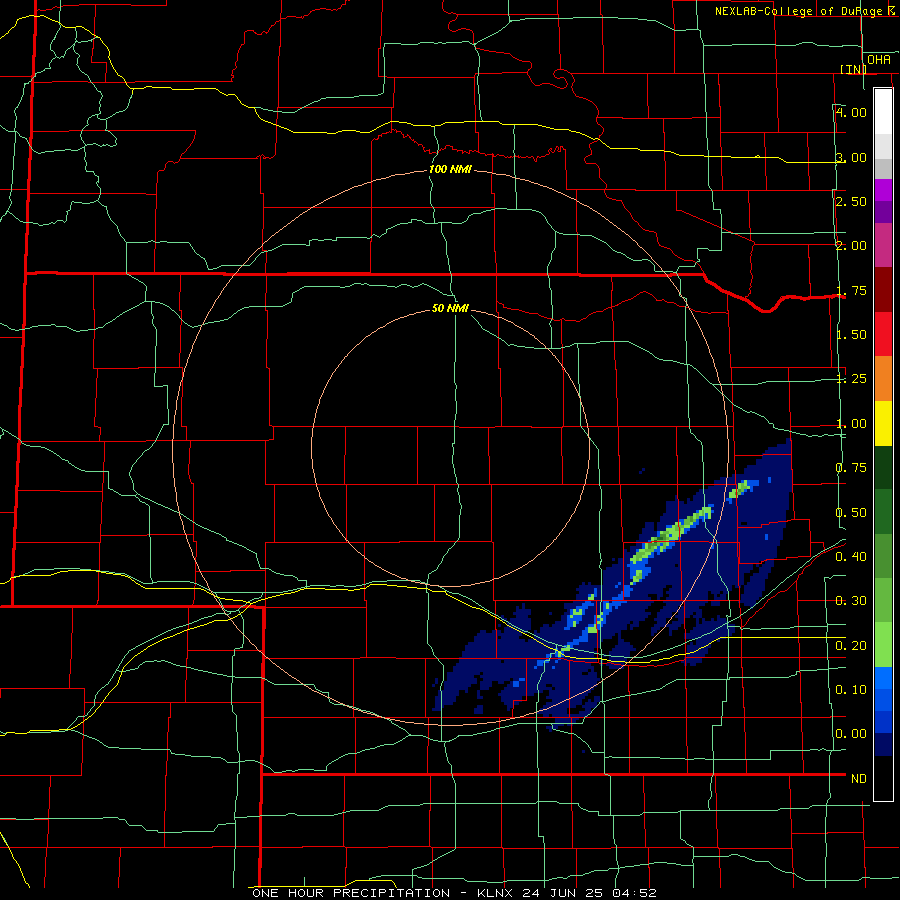
Task: Select the 50 NMI range ring label
Action: (x=451, y=308)
